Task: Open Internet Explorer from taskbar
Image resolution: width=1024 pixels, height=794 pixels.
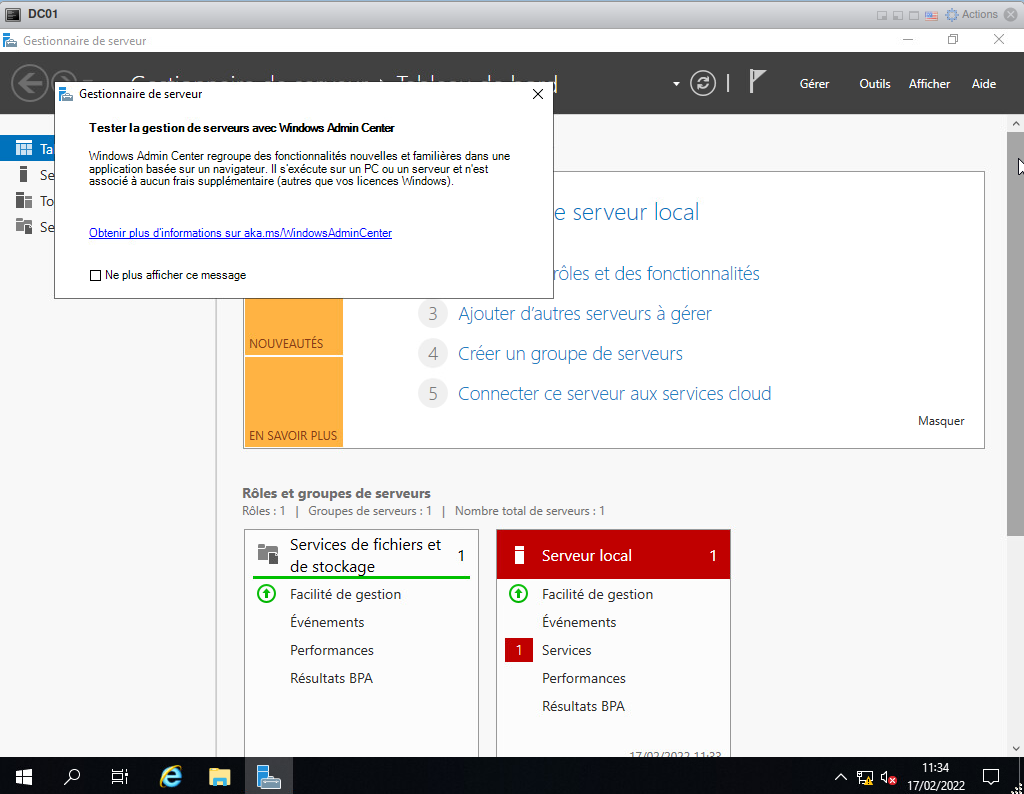Action: click(172, 776)
